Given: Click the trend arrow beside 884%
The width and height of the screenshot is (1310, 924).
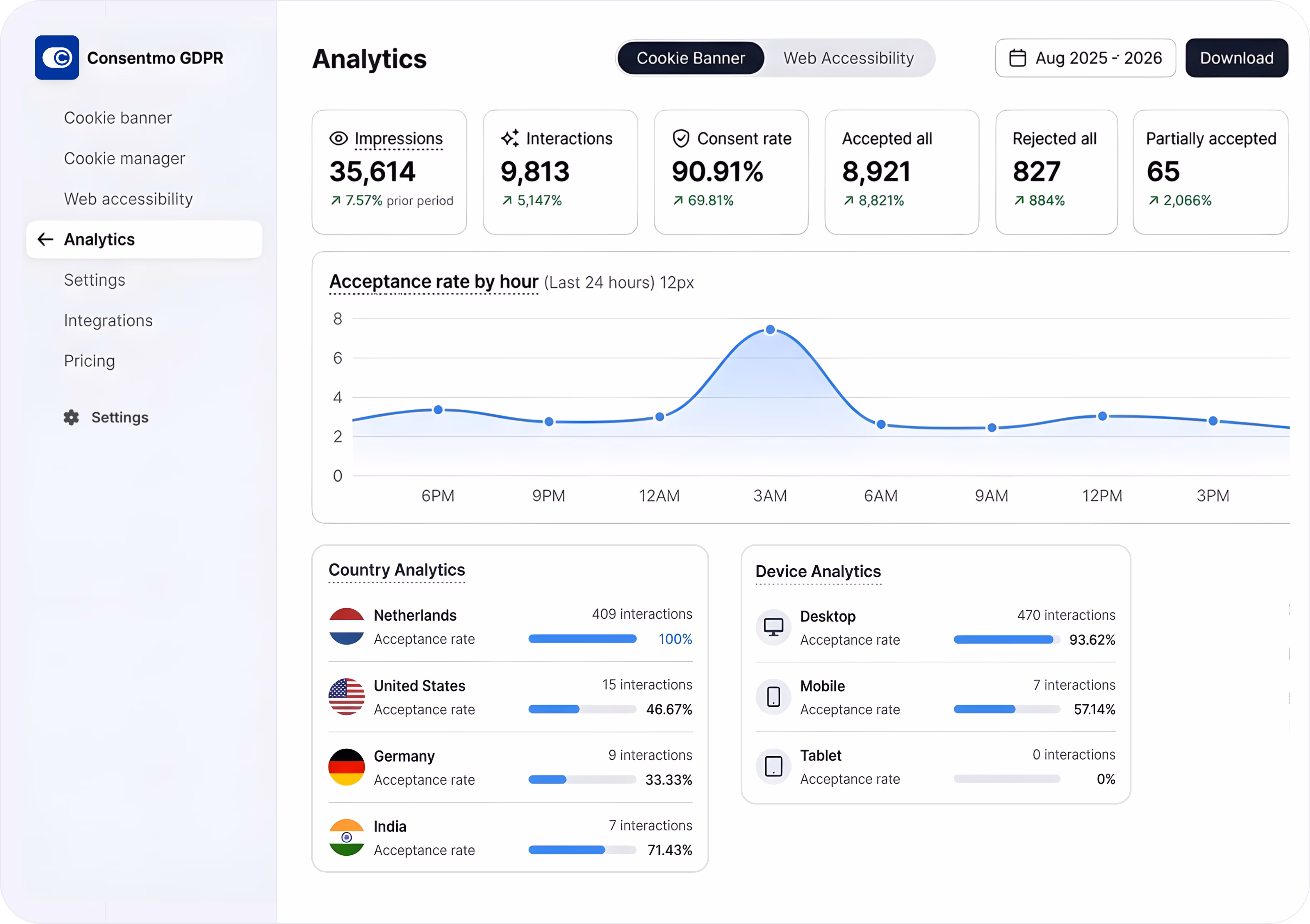Looking at the screenshot, I should (1019, 200).
